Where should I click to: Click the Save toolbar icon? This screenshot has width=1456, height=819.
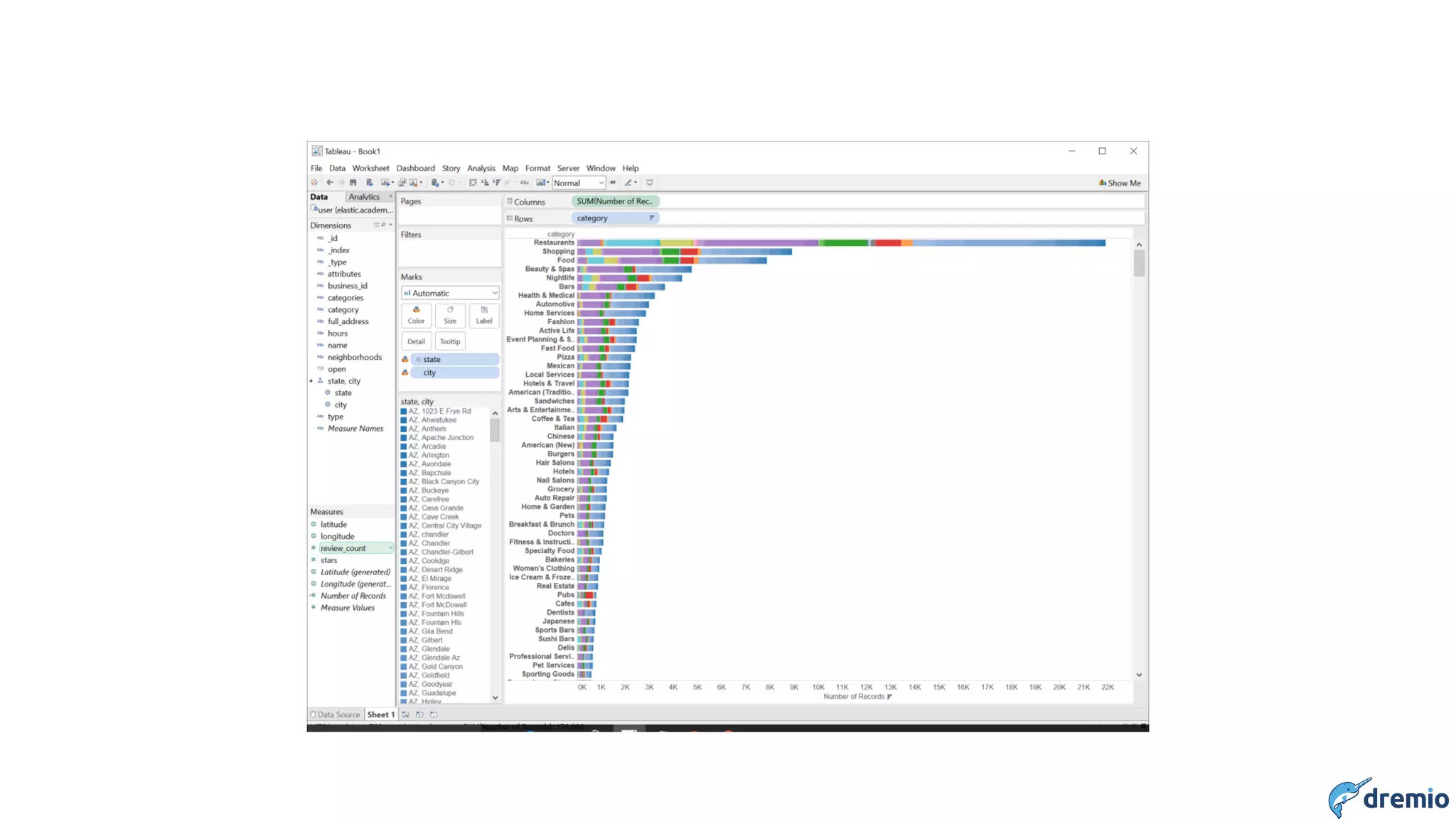pos(353,183)
